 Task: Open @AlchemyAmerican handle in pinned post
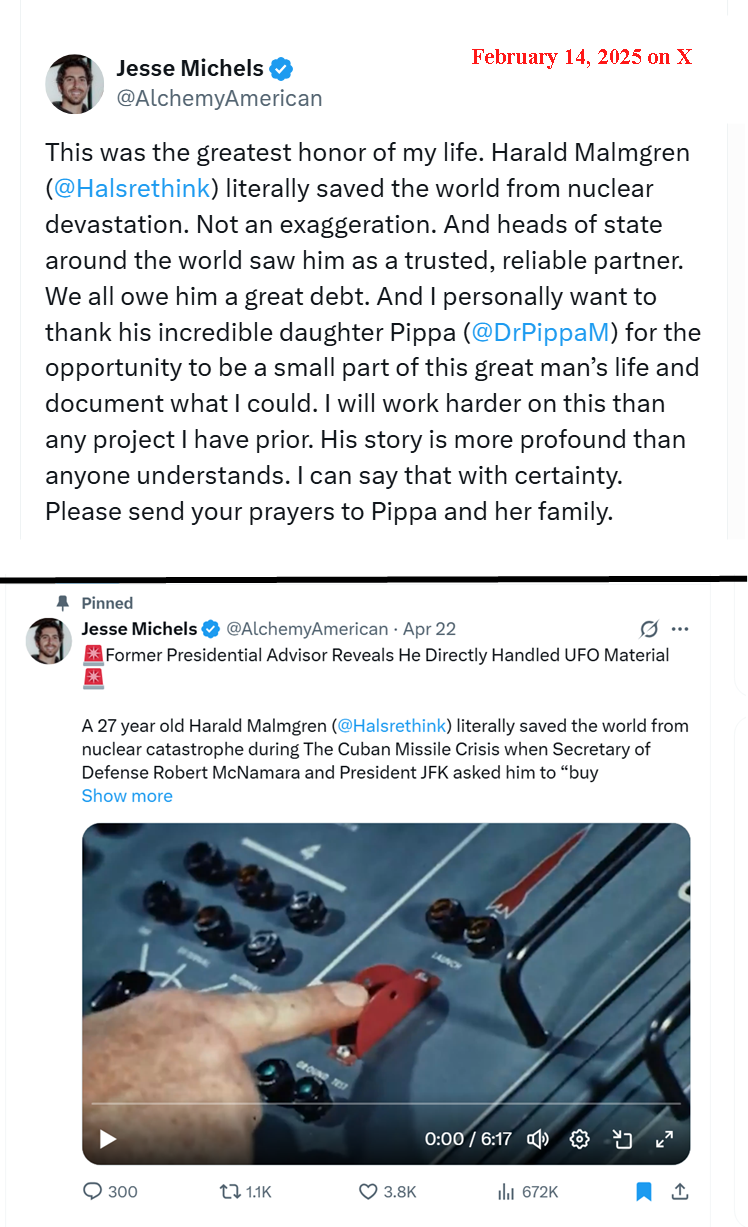pyautogui.click(x=307, y=629)
